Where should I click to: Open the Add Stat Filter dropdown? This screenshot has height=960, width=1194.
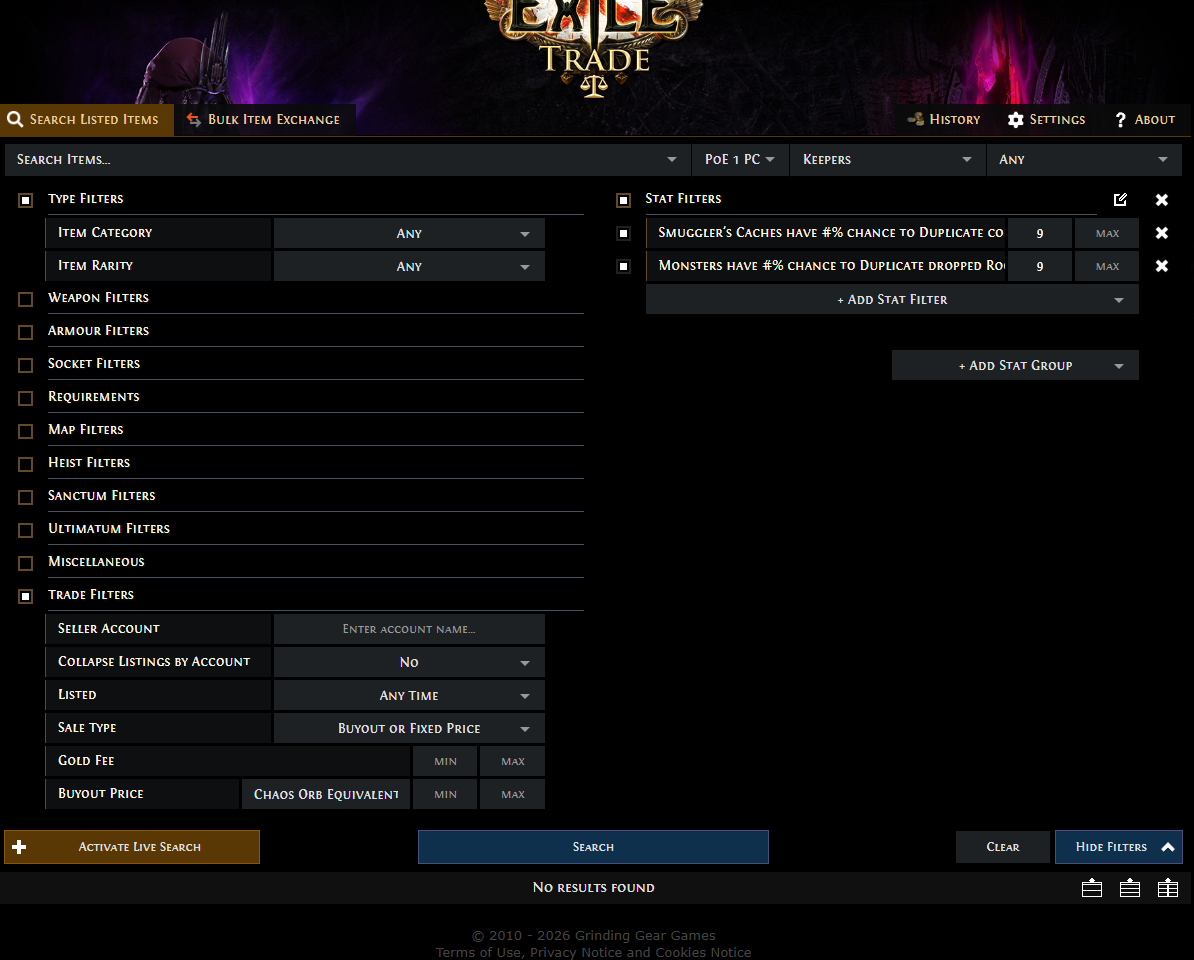[892, 299]
